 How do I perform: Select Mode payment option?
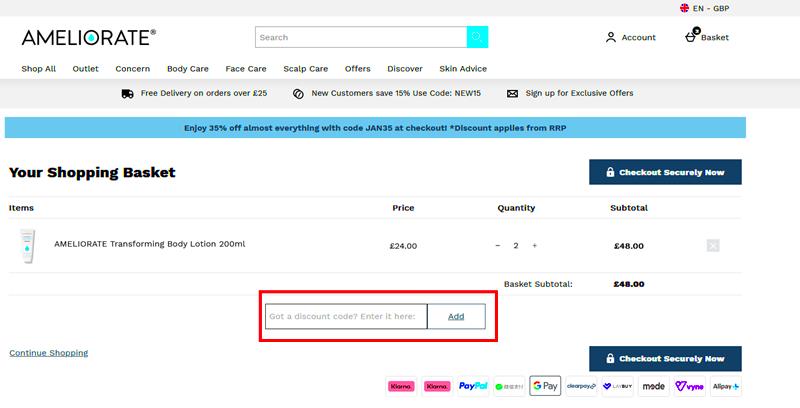tap(654, 386)
